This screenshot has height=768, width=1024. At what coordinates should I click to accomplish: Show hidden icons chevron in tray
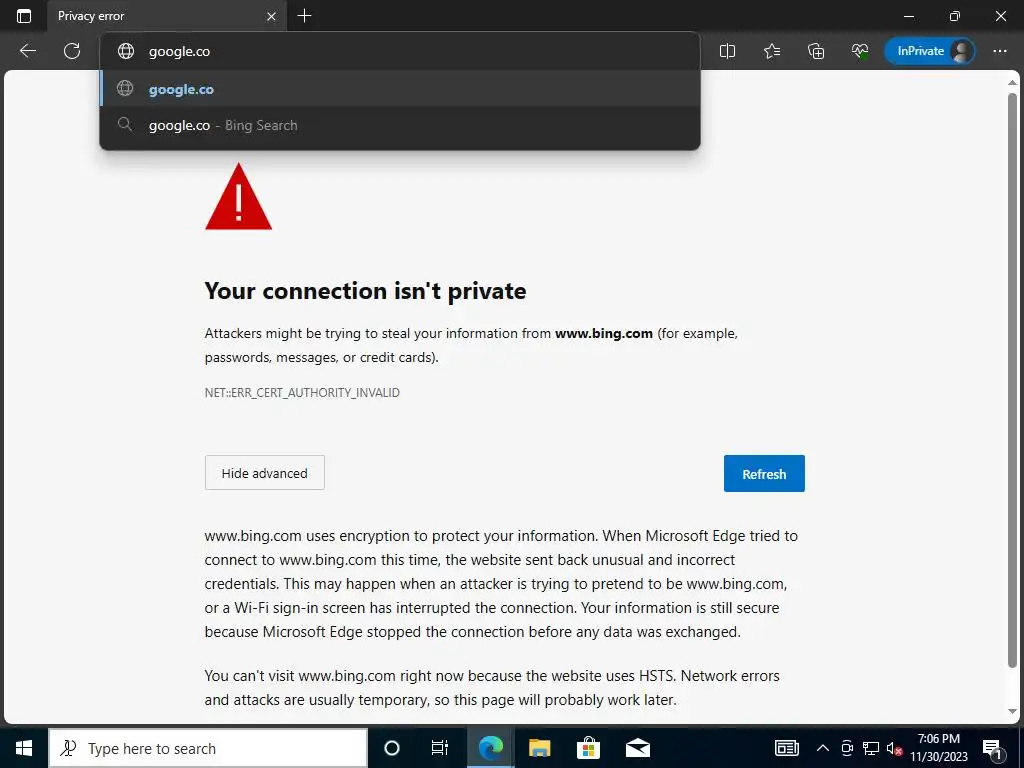point(823,748)
